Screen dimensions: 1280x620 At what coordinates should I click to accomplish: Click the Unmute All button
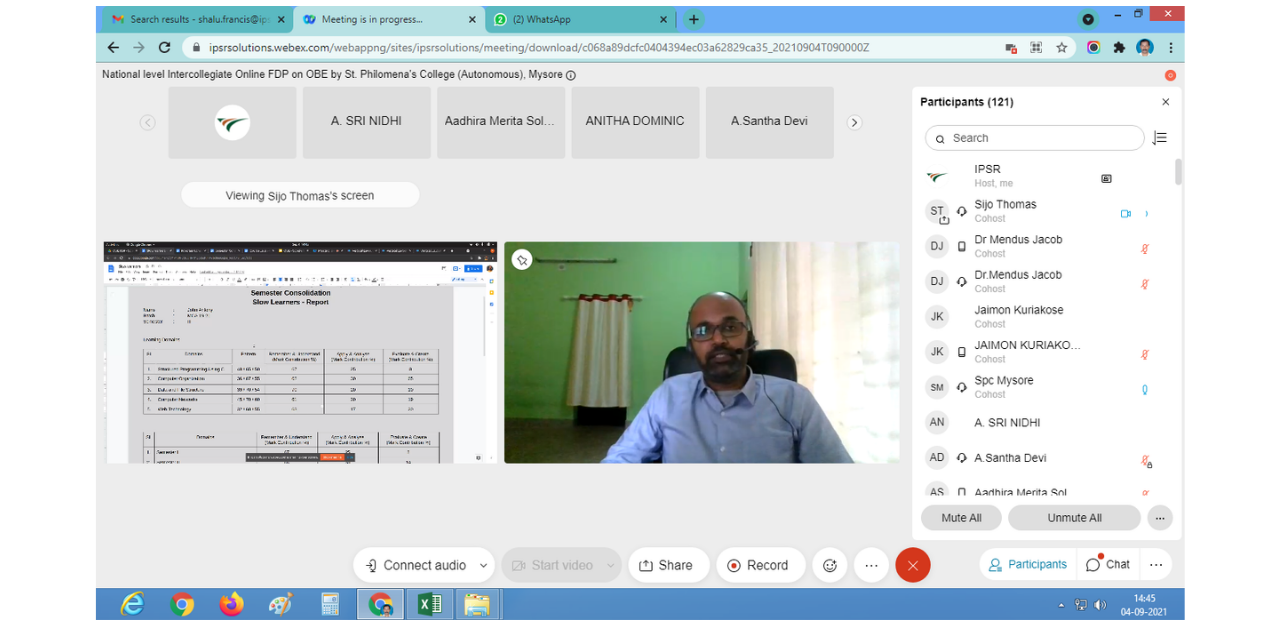pos(1074,518)
